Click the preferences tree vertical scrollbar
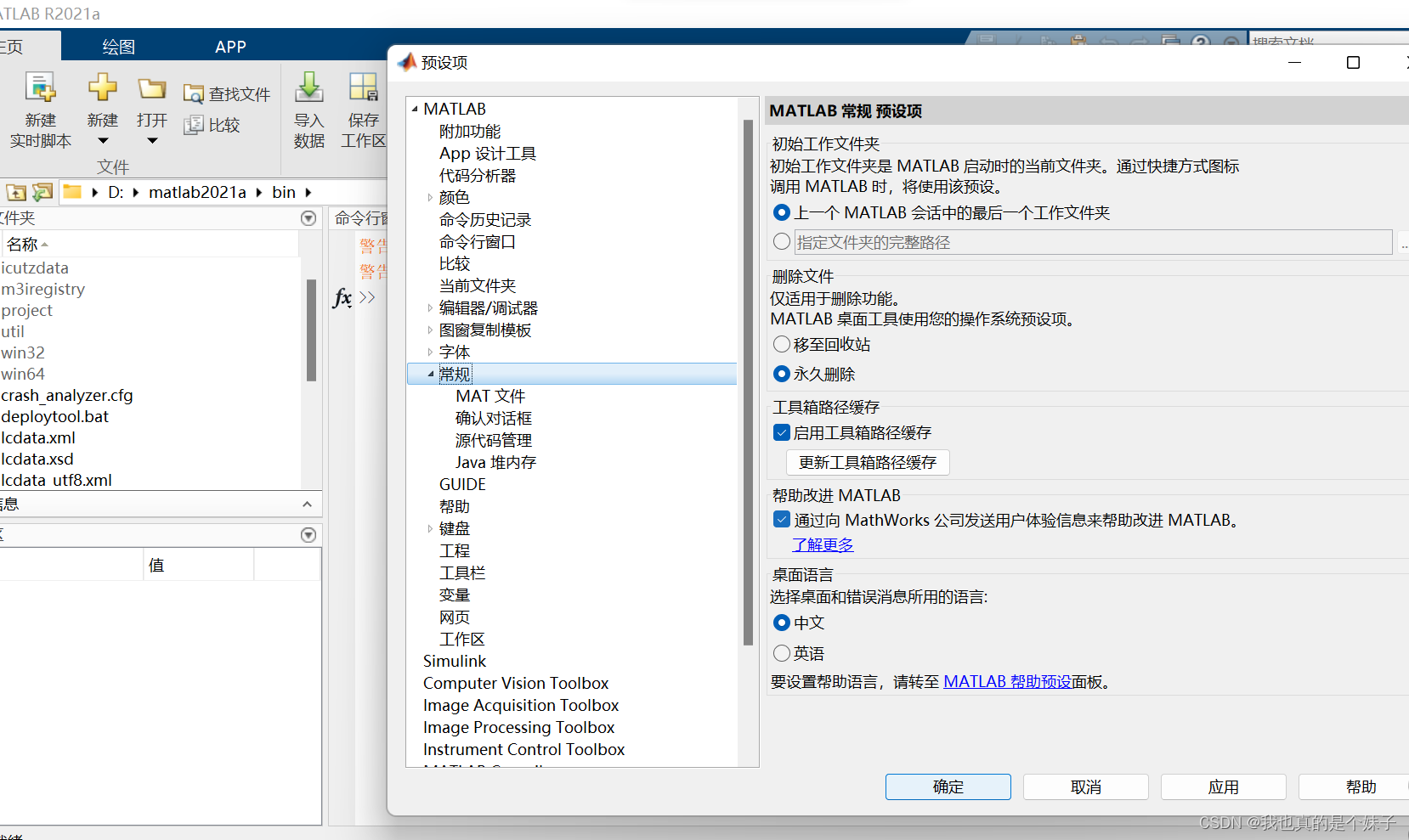Screen dimensions: 1409x840 (x=749, y=382)
